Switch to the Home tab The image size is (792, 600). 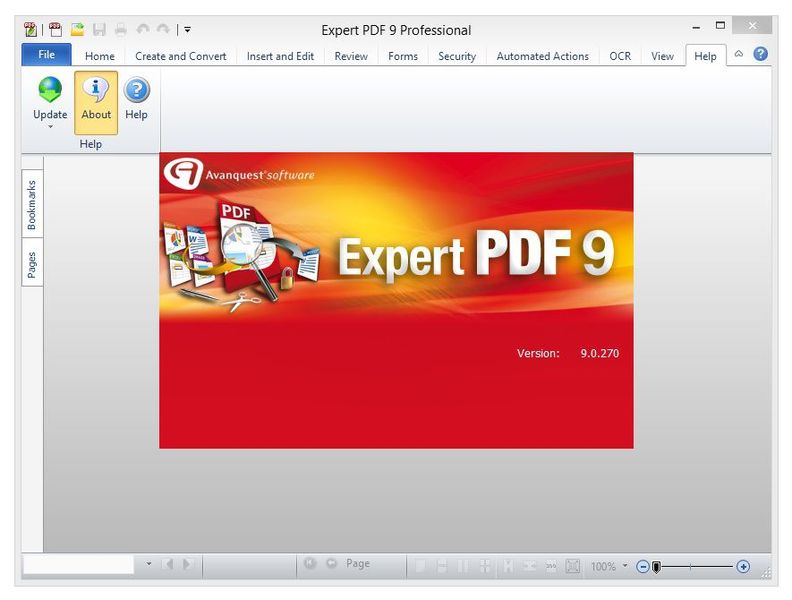coord(100,56)
